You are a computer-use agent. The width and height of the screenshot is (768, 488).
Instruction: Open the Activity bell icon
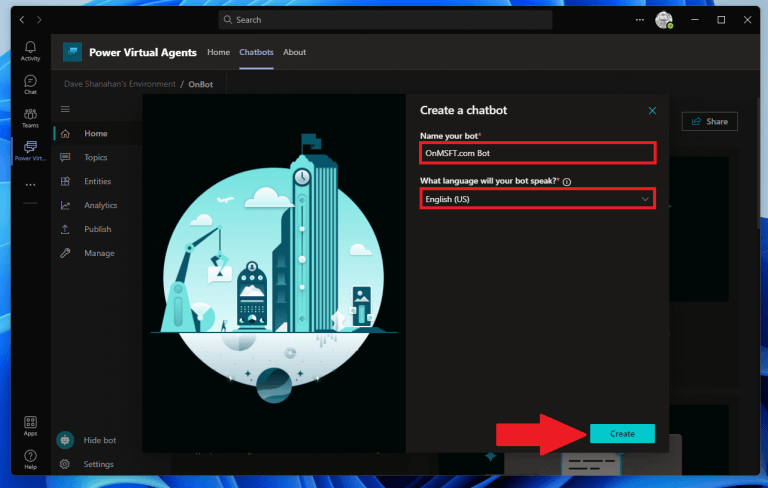30,50
